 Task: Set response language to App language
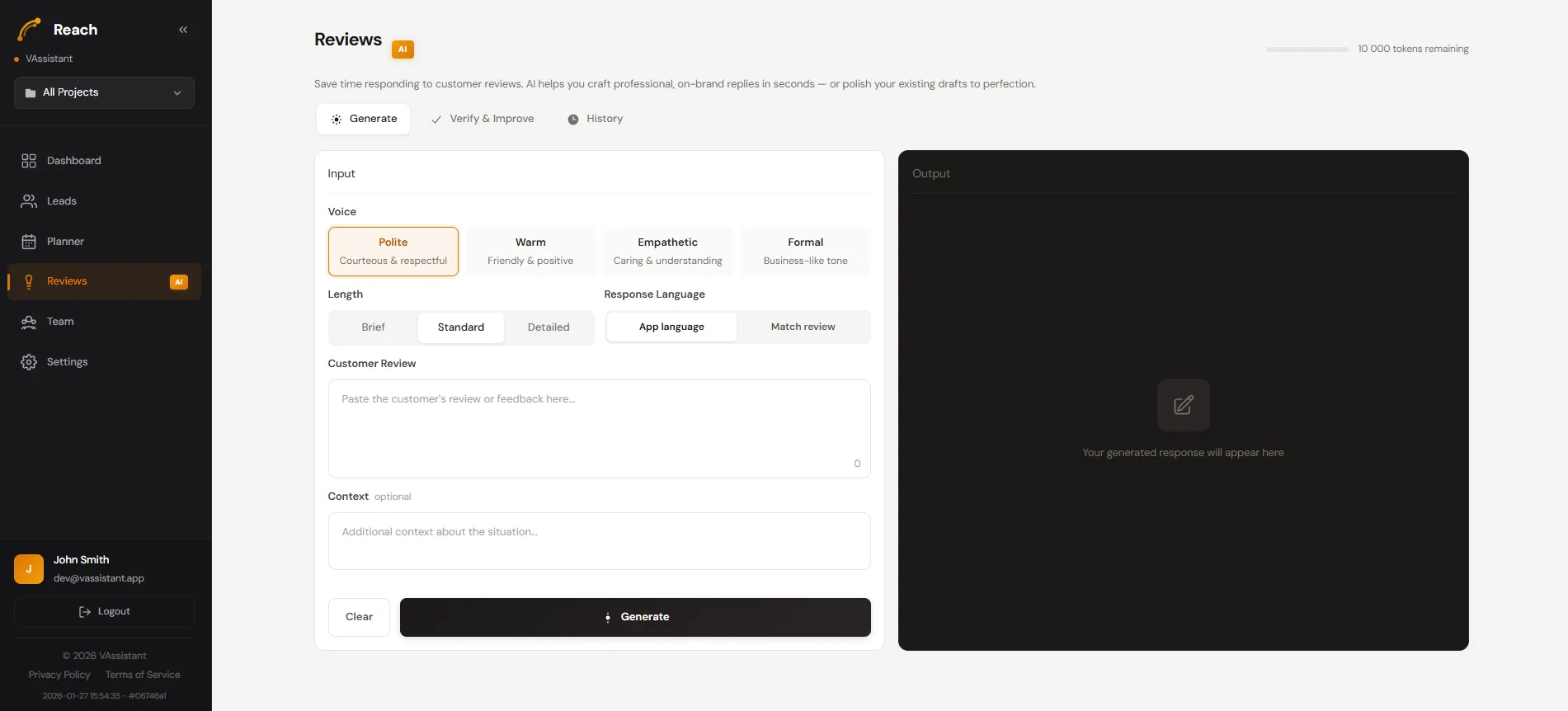671,327
